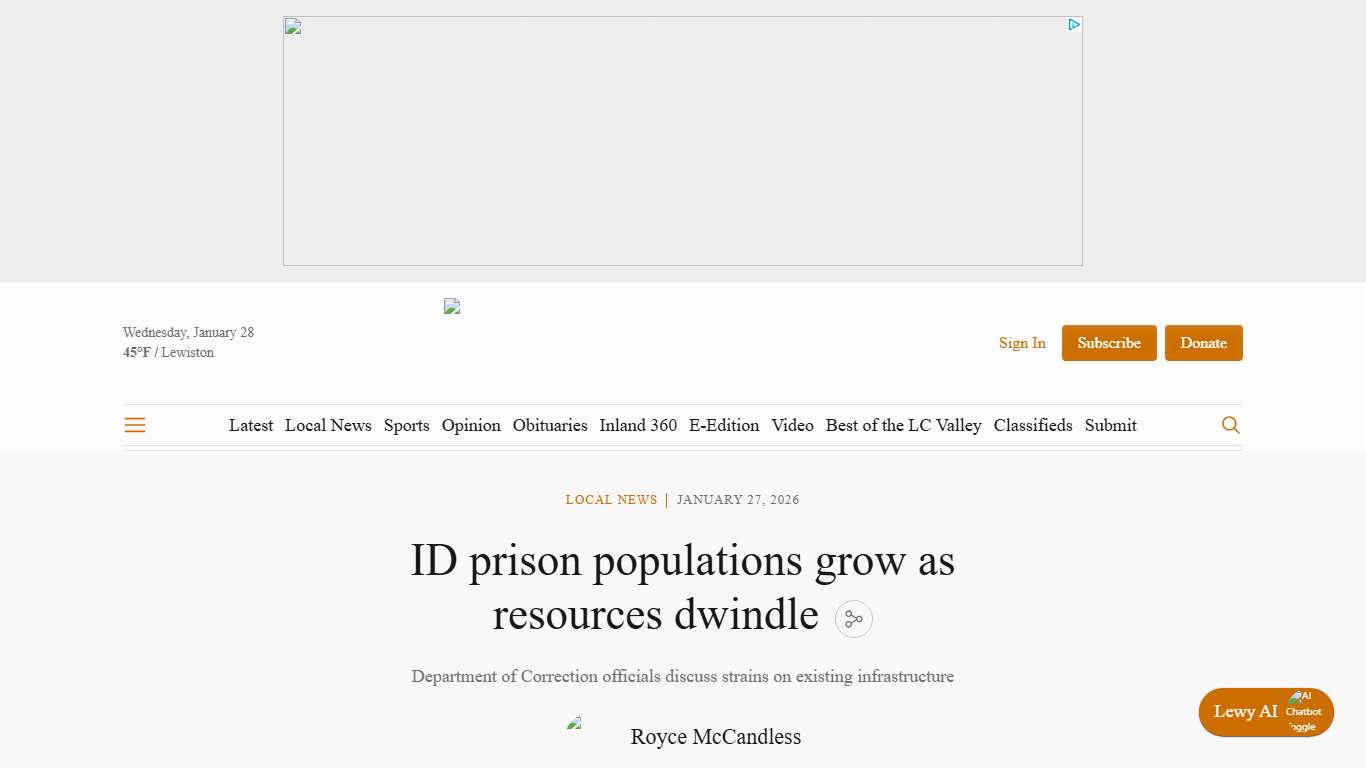Image resolution: width=1366 pixels, height=768 pixels.
Task: Open the site search
Action: (x=1230, y=424)
